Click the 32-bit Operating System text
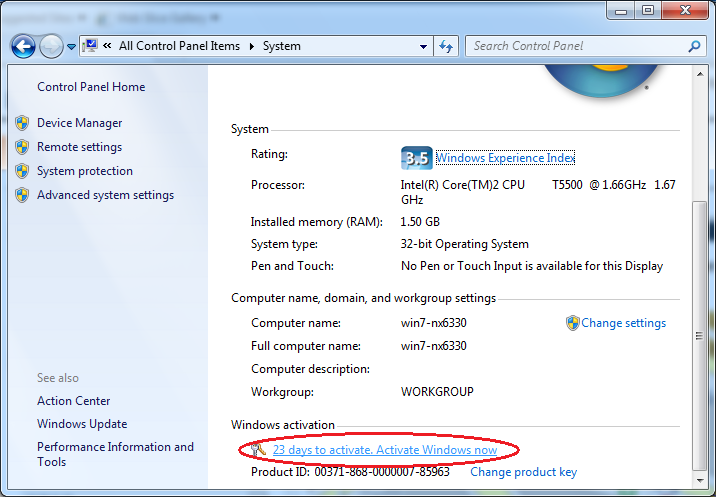 click(464, 244)
